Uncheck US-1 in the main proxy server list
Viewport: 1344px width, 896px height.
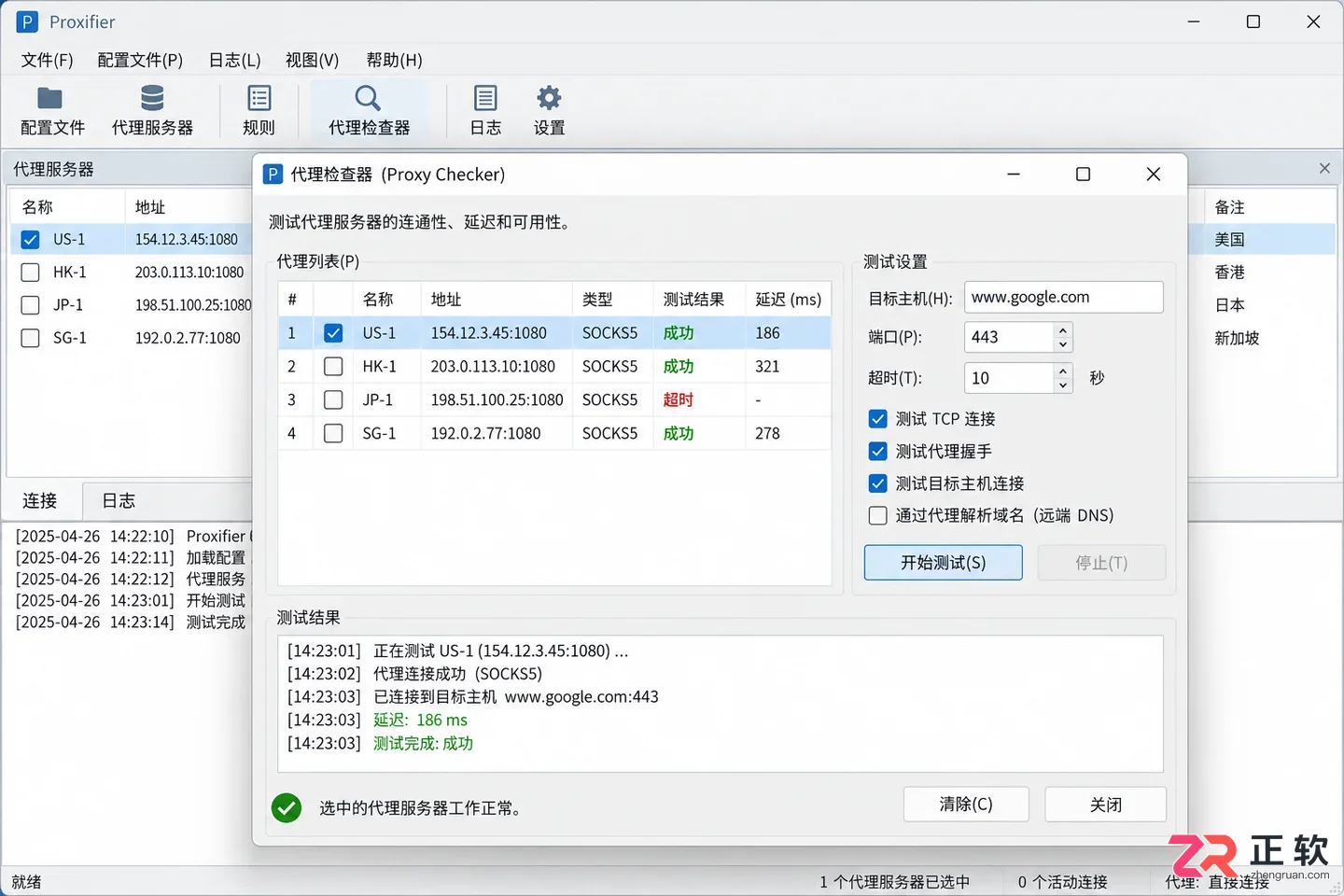click(x=31, y=240)
